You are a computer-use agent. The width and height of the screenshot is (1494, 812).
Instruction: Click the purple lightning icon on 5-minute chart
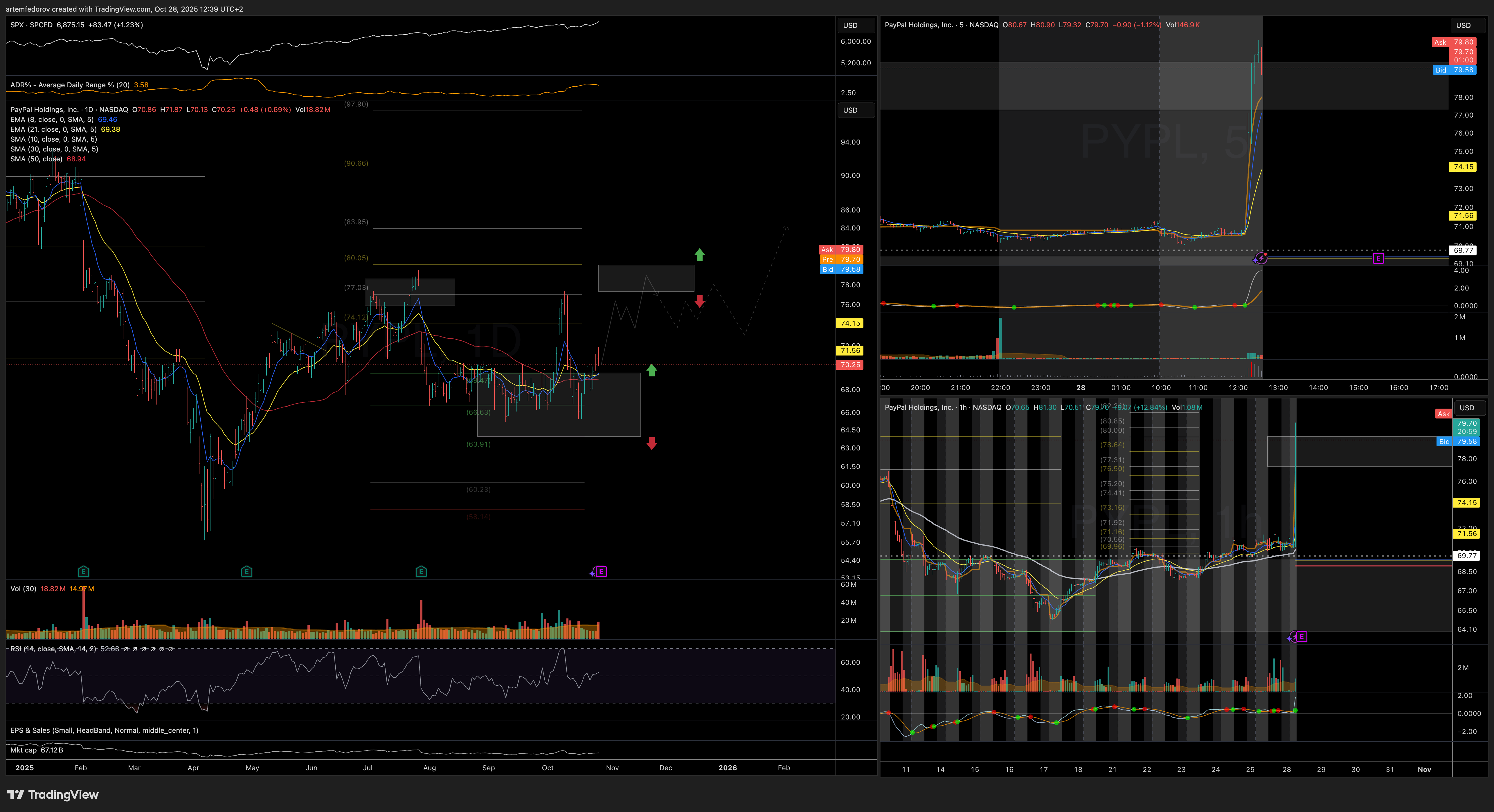coord(1260,258)
